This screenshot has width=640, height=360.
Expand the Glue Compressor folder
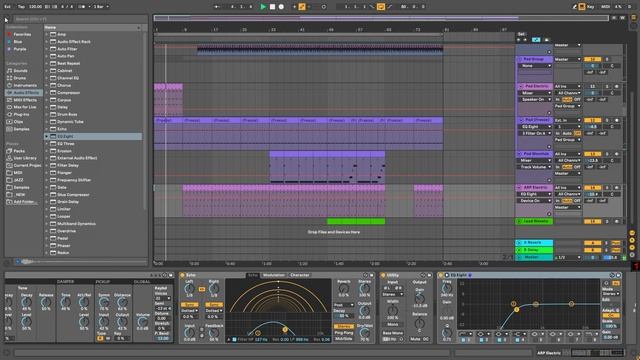pyautogui.click(x=47, y=195)
